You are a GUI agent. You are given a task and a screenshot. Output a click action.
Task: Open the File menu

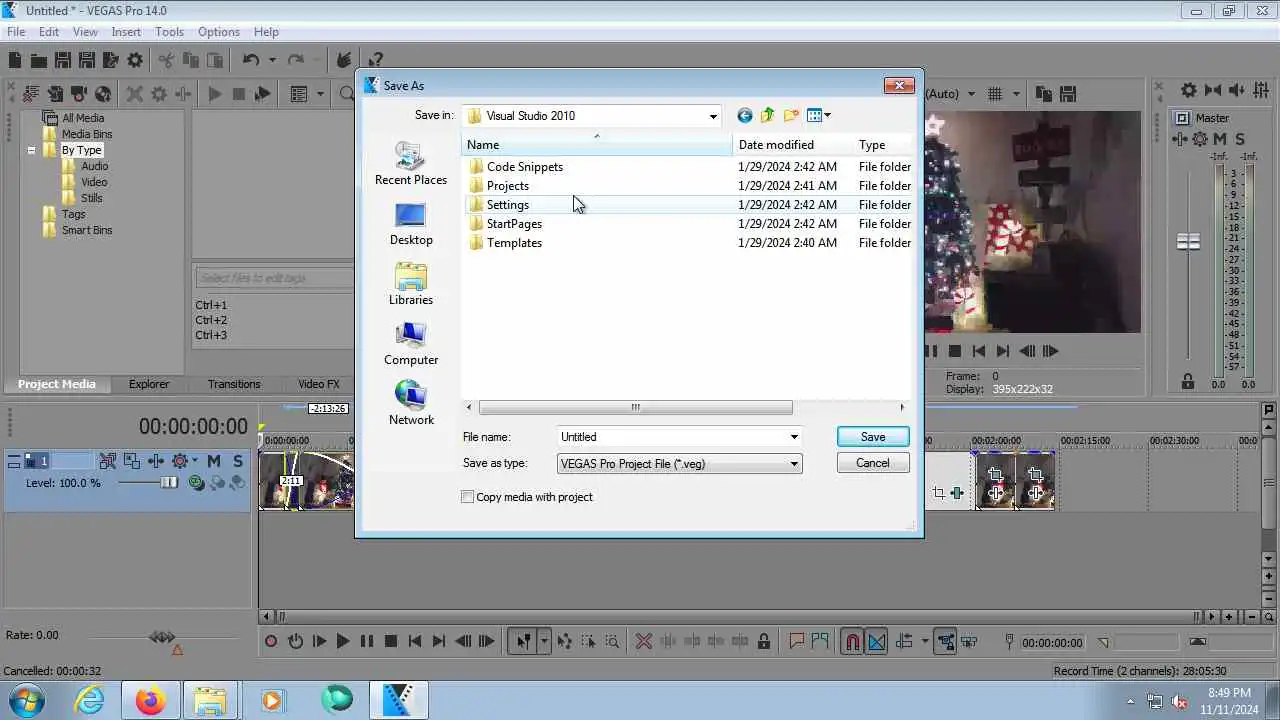[x=16, y=32]
